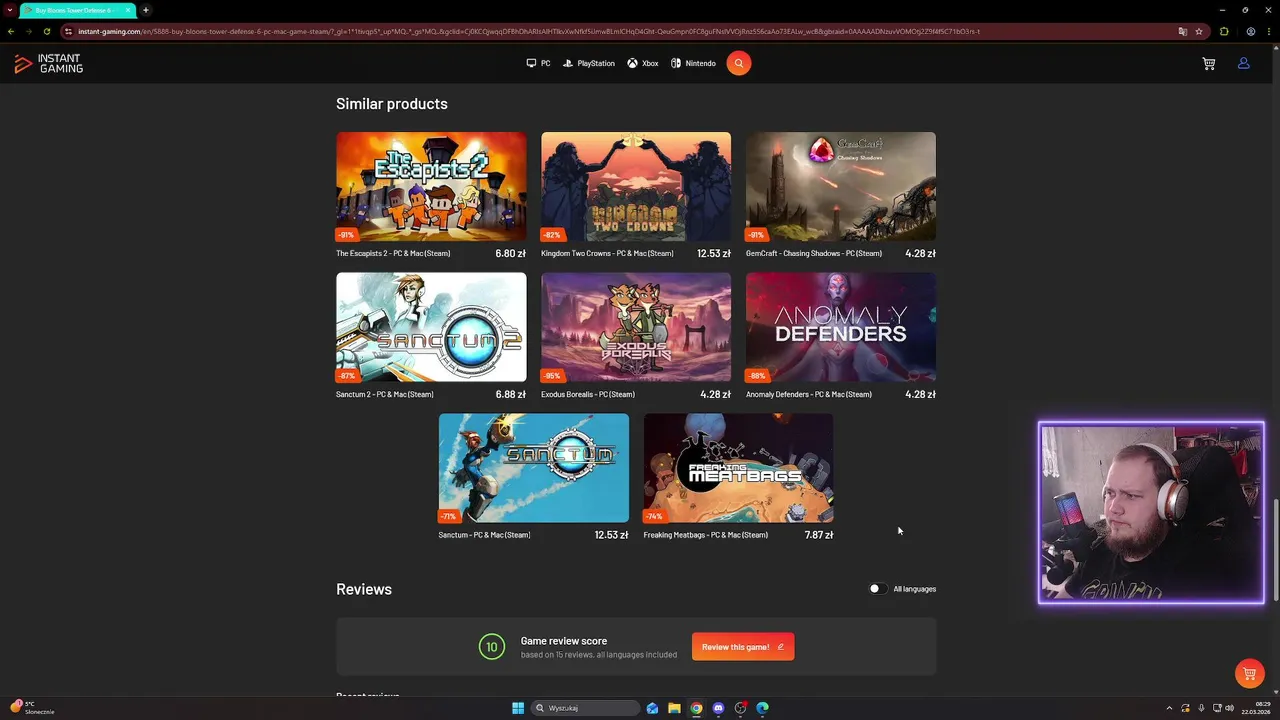Reload the page with the refresh icon
1280x720 pixels.
[x=46, y=31]
